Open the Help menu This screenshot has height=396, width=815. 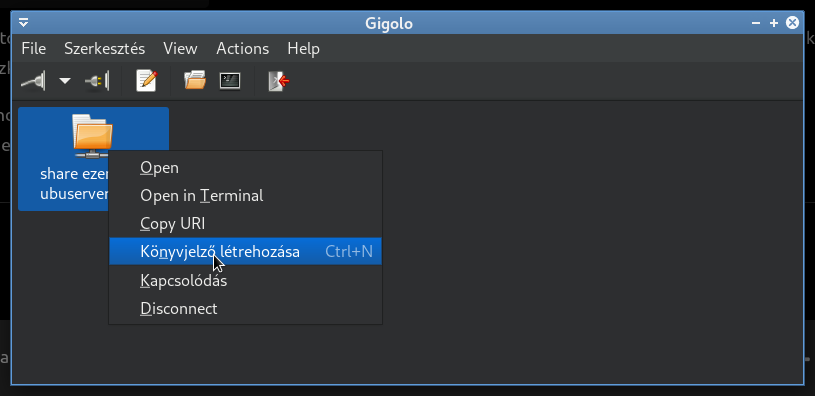pos(304,49)
